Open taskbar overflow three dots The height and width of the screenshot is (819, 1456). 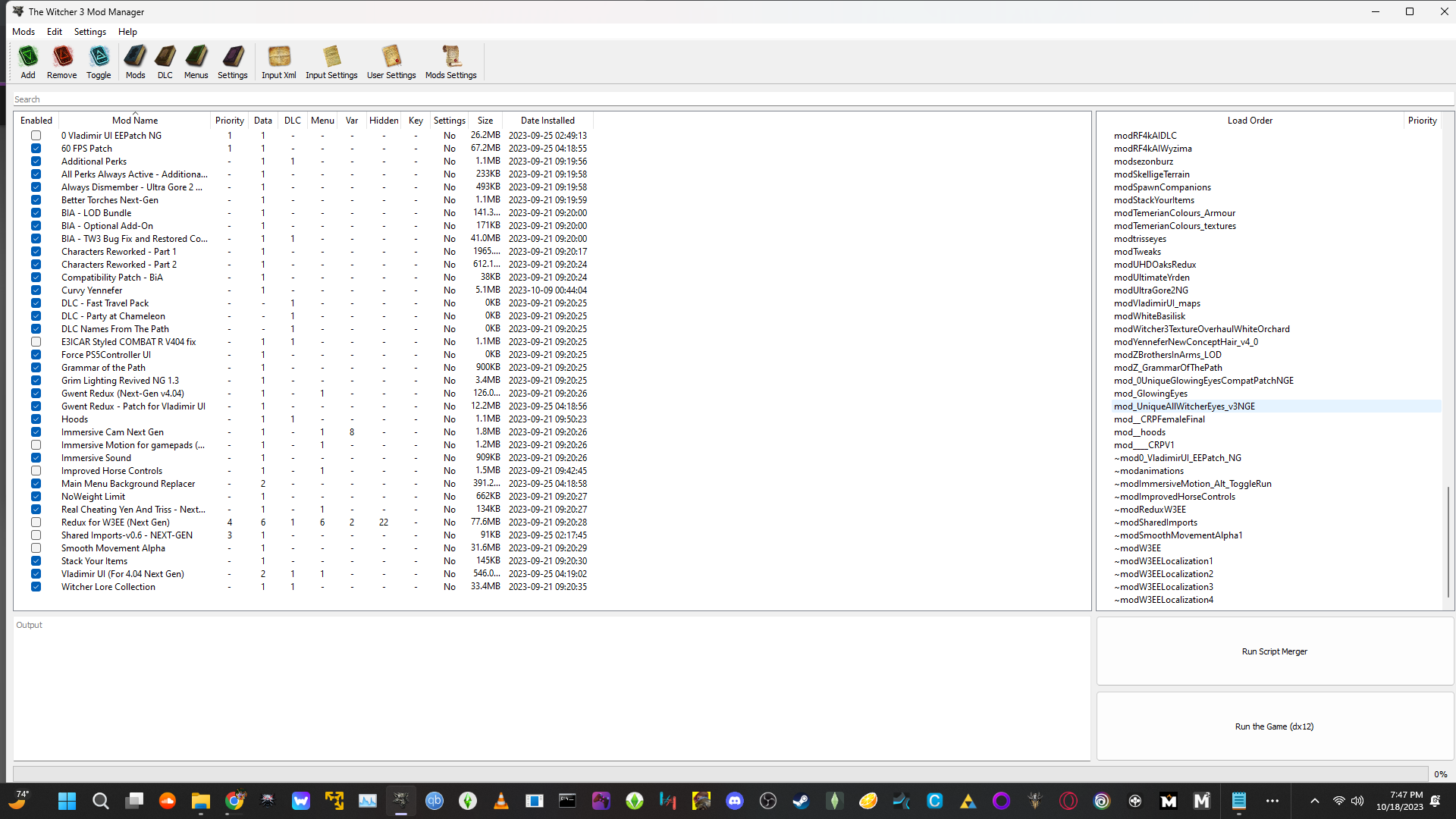pyautogui.click(x=1272, y=801)
